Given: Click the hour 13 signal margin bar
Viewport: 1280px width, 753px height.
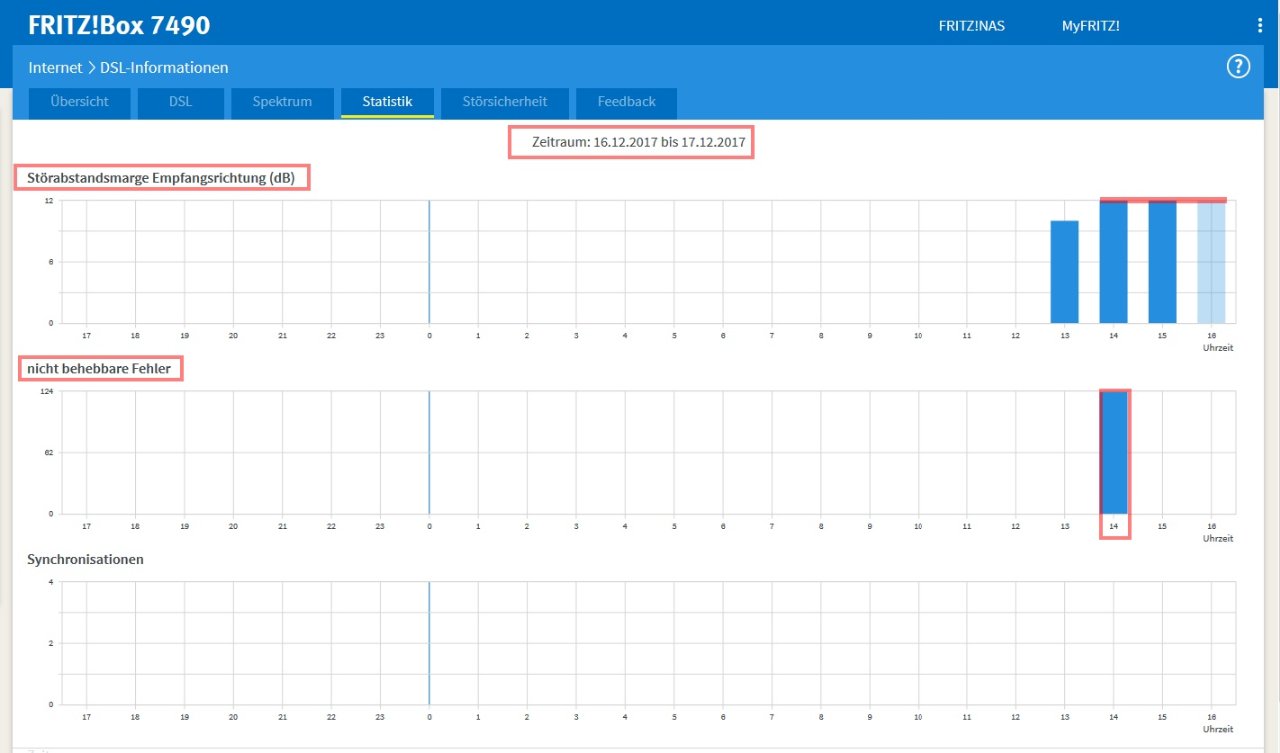Looking at the screenshot, I should 1064,272.
